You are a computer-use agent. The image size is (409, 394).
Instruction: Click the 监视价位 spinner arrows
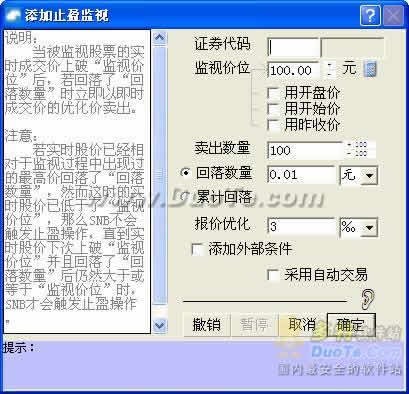coord(330,69)
